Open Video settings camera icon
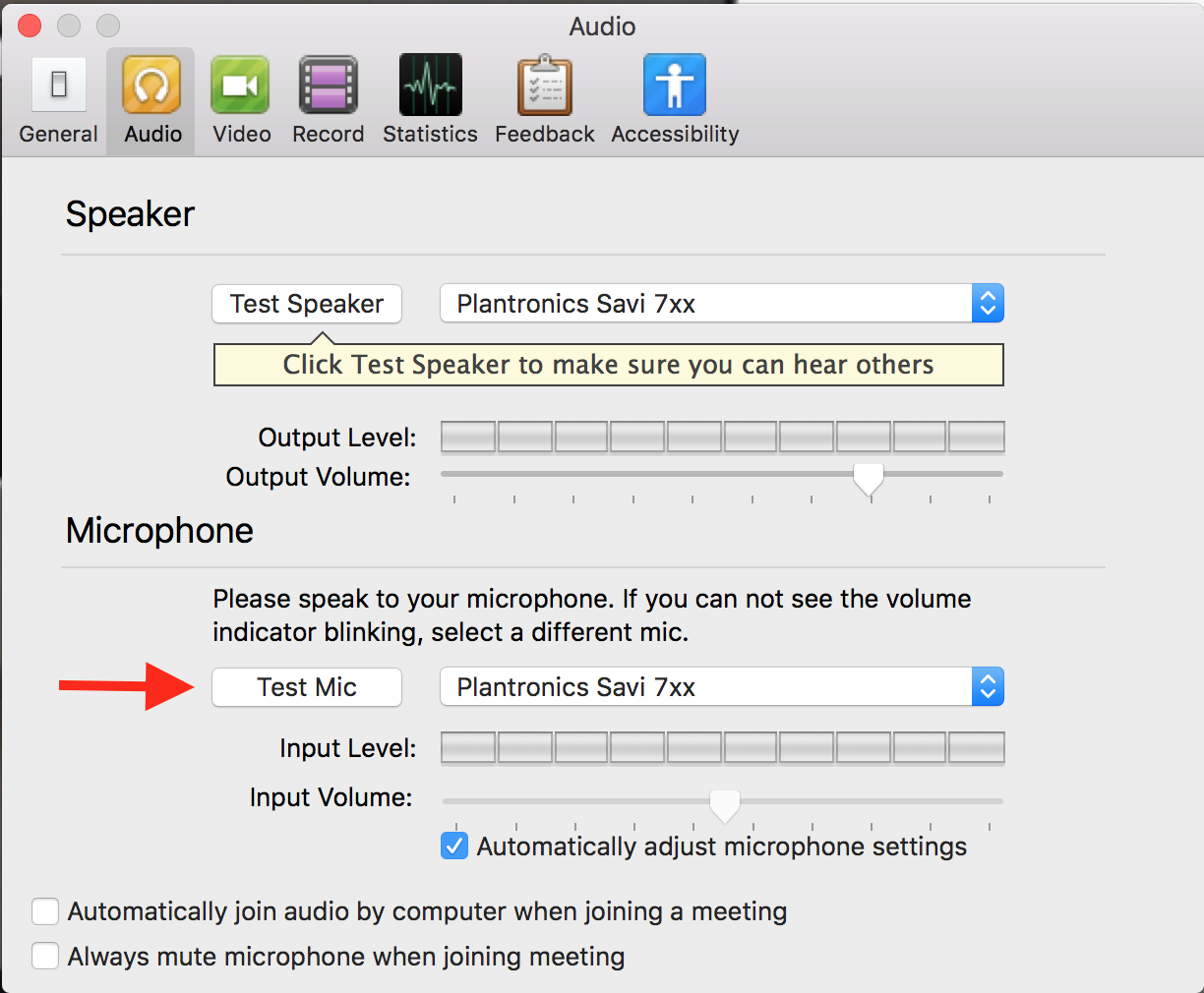The image size is (1204, 993). pyautogui.click(x=240, y=86)
